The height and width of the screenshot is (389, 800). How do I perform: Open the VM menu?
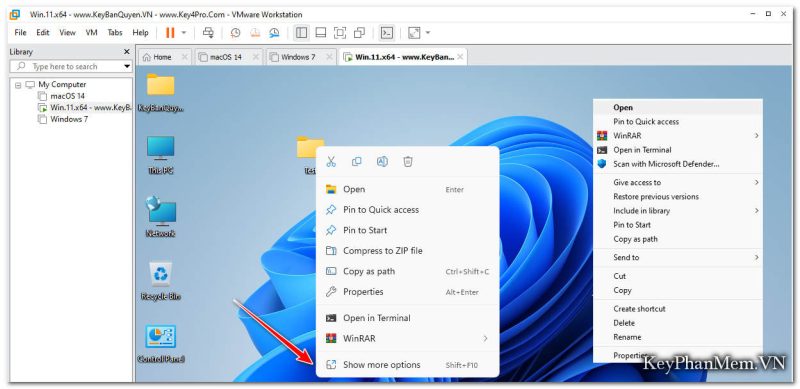pos(91,33)
